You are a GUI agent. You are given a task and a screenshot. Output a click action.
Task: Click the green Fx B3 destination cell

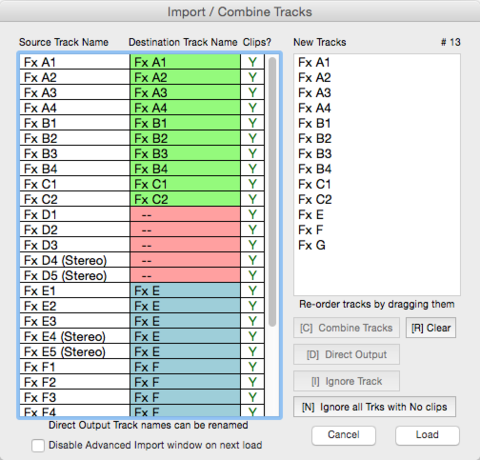click(185, 154)
